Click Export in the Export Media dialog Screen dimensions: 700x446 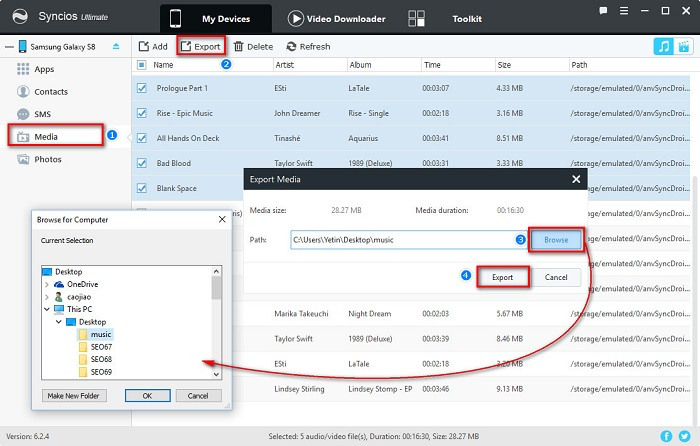502,277
